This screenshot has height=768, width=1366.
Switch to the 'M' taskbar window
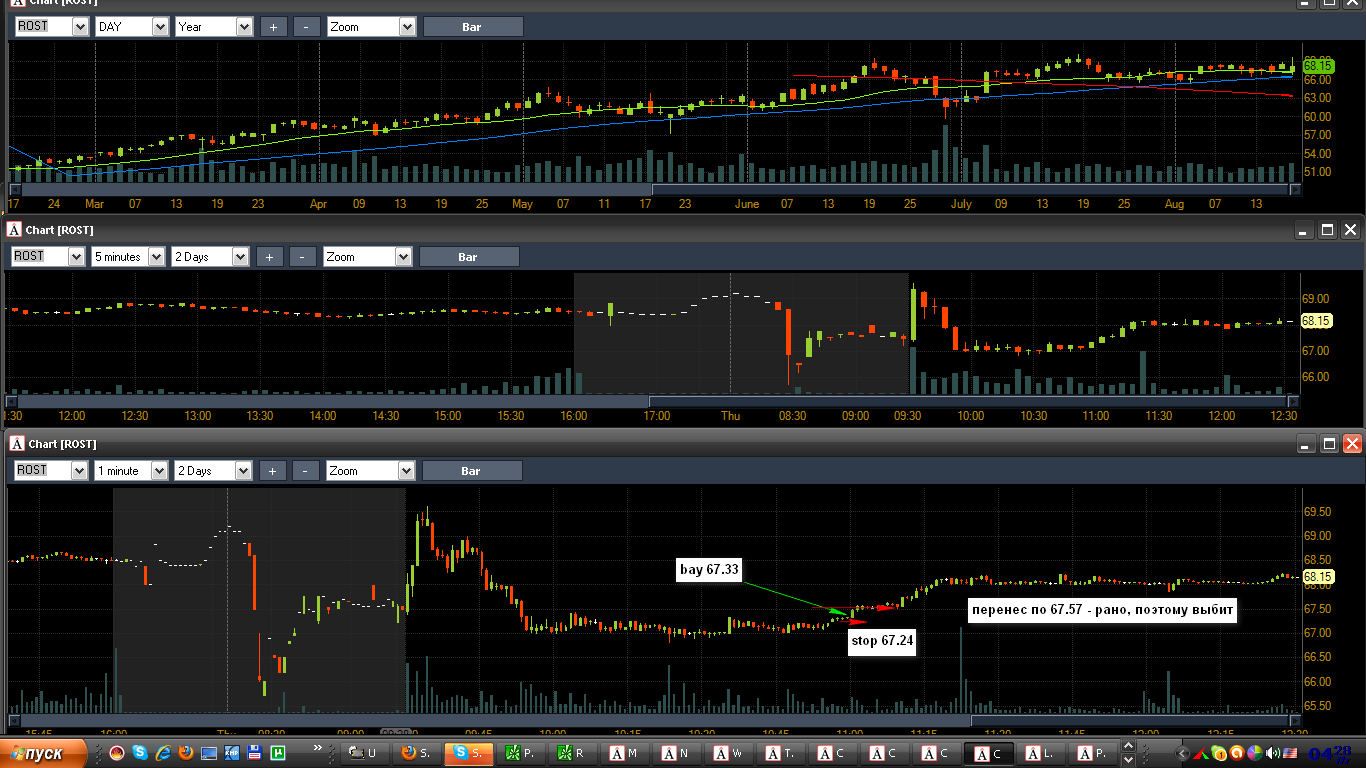click(x=624, y=753)
